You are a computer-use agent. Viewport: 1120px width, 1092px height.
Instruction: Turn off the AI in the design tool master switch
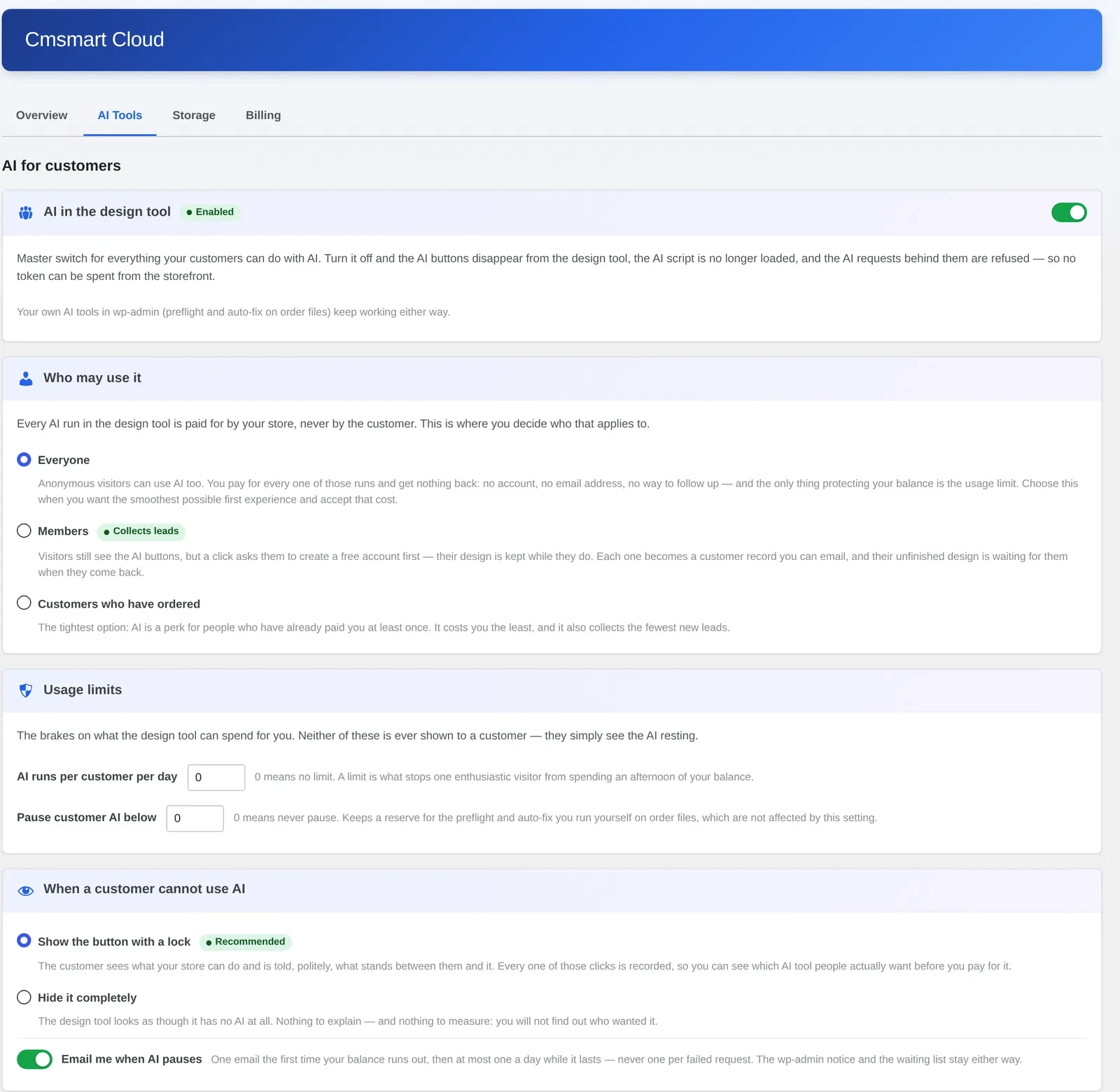1069,212
